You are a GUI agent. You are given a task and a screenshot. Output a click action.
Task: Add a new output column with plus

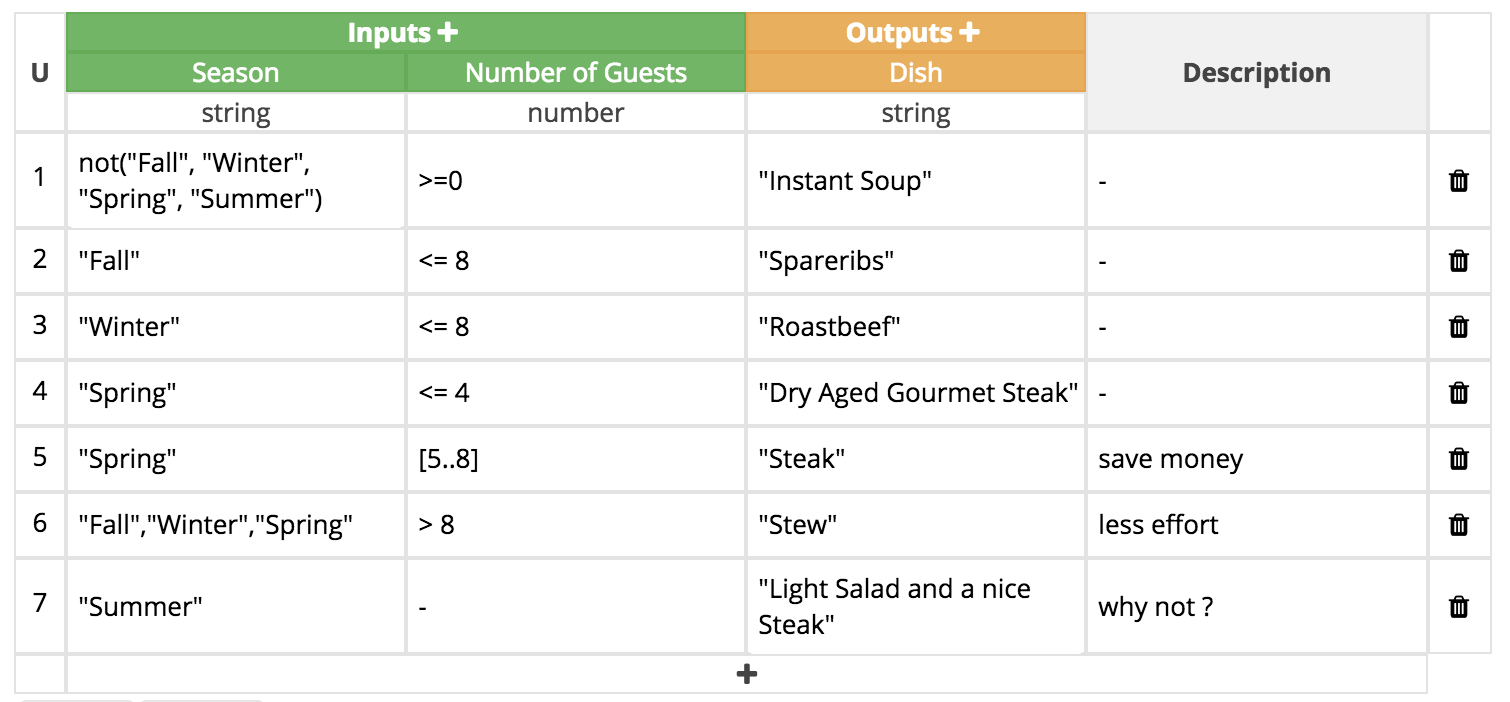[969, 33]
